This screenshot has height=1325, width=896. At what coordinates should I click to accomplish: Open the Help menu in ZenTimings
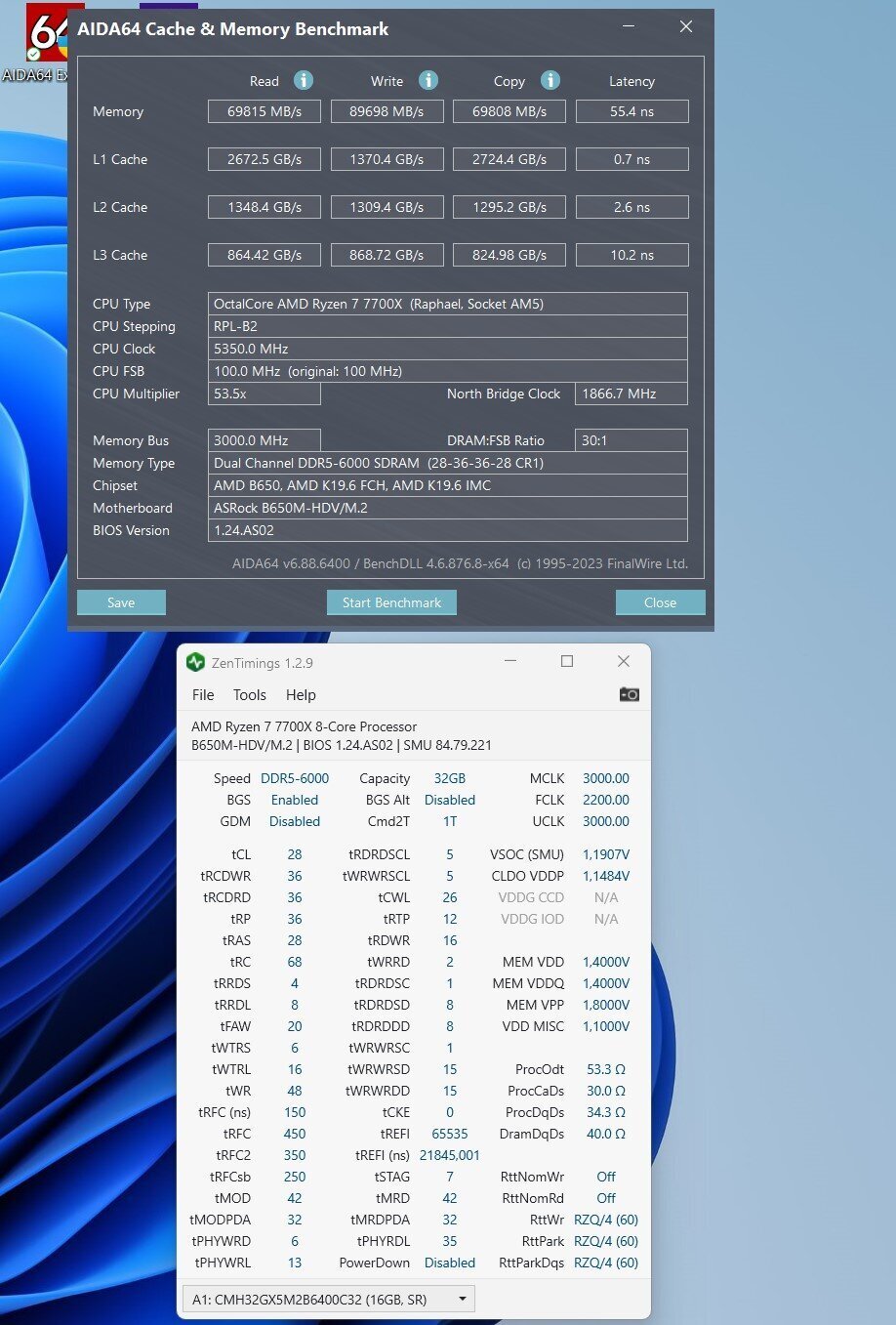click(301, 695)
